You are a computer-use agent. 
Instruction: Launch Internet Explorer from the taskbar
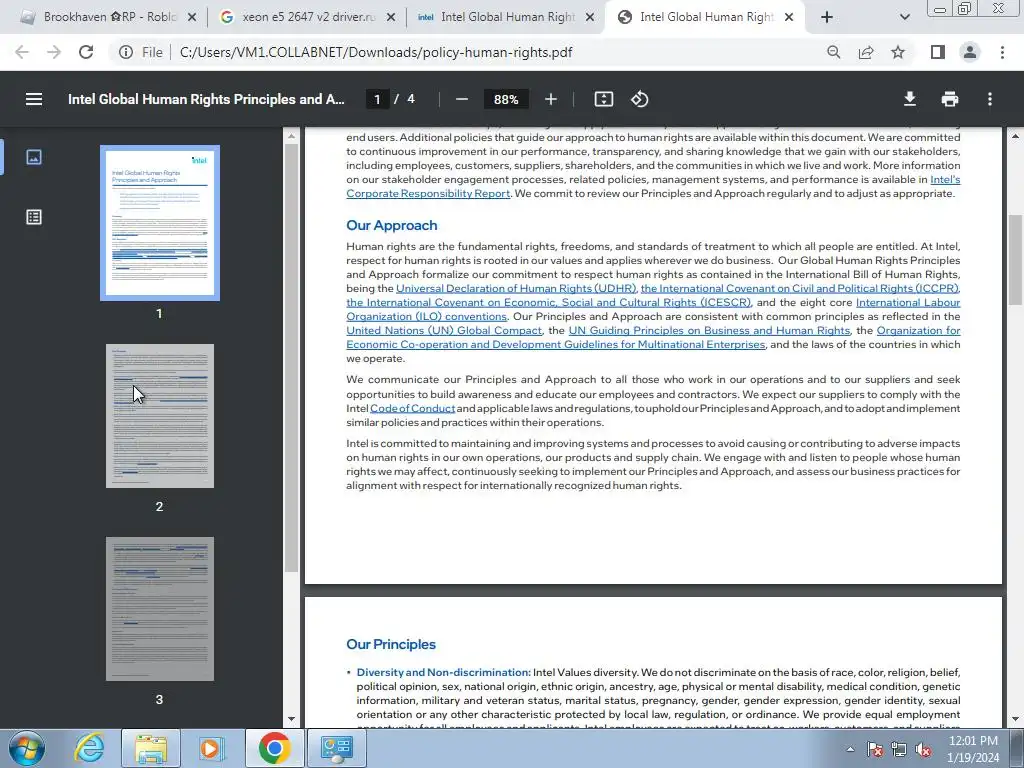tap(89, 748)
